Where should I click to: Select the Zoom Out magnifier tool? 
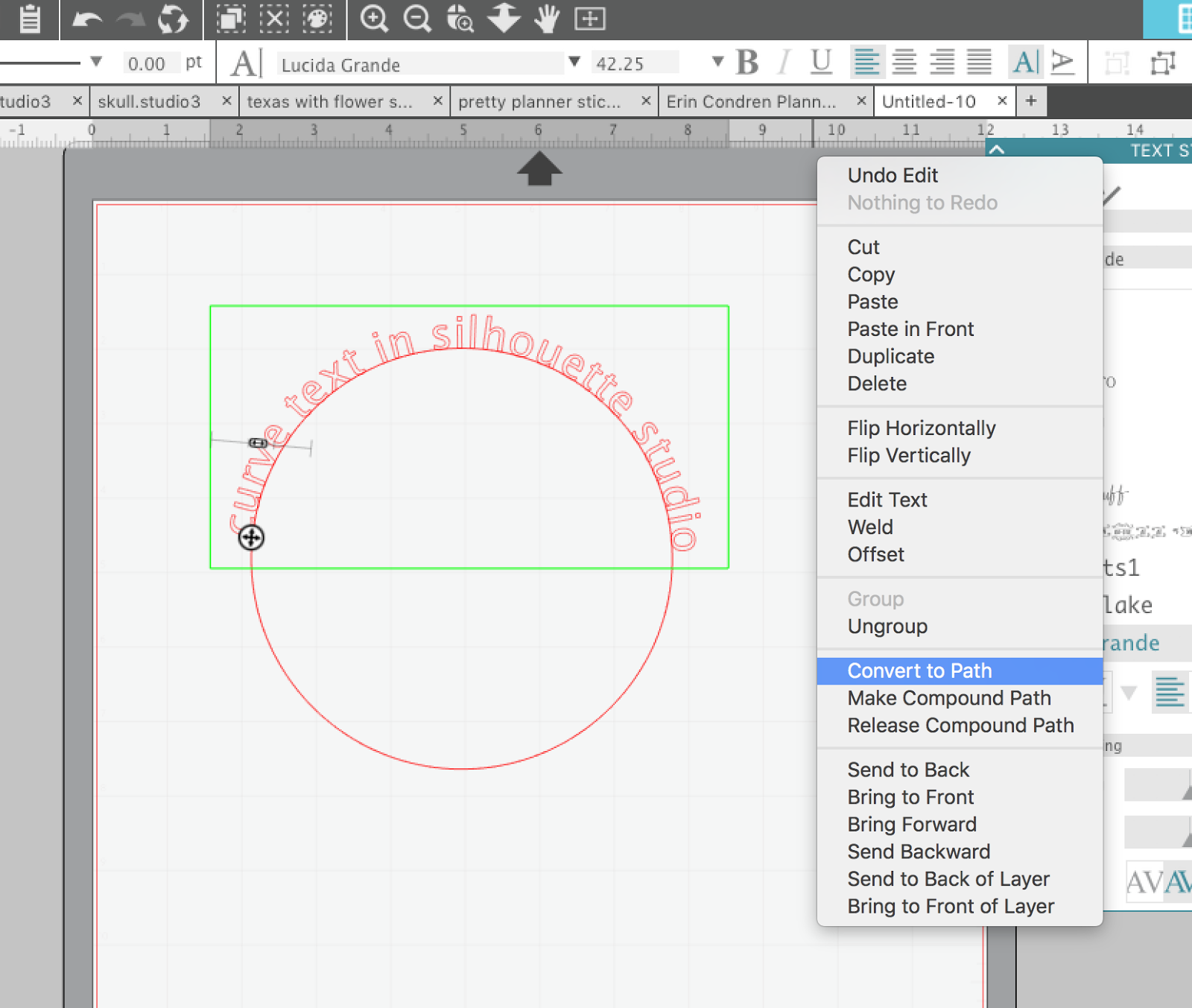pos(416,19)
